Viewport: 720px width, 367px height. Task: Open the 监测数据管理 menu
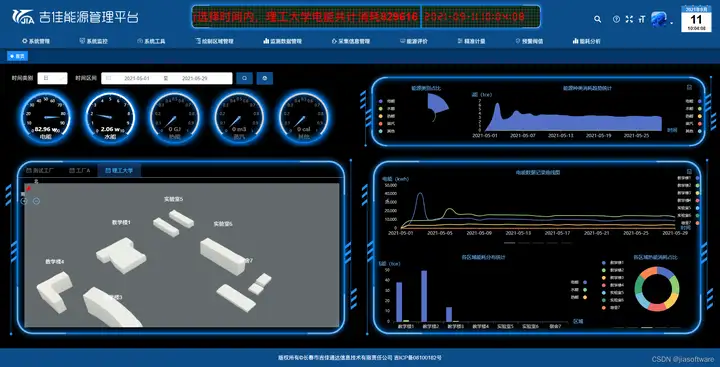pyautogui.click(x=283, y=41)
